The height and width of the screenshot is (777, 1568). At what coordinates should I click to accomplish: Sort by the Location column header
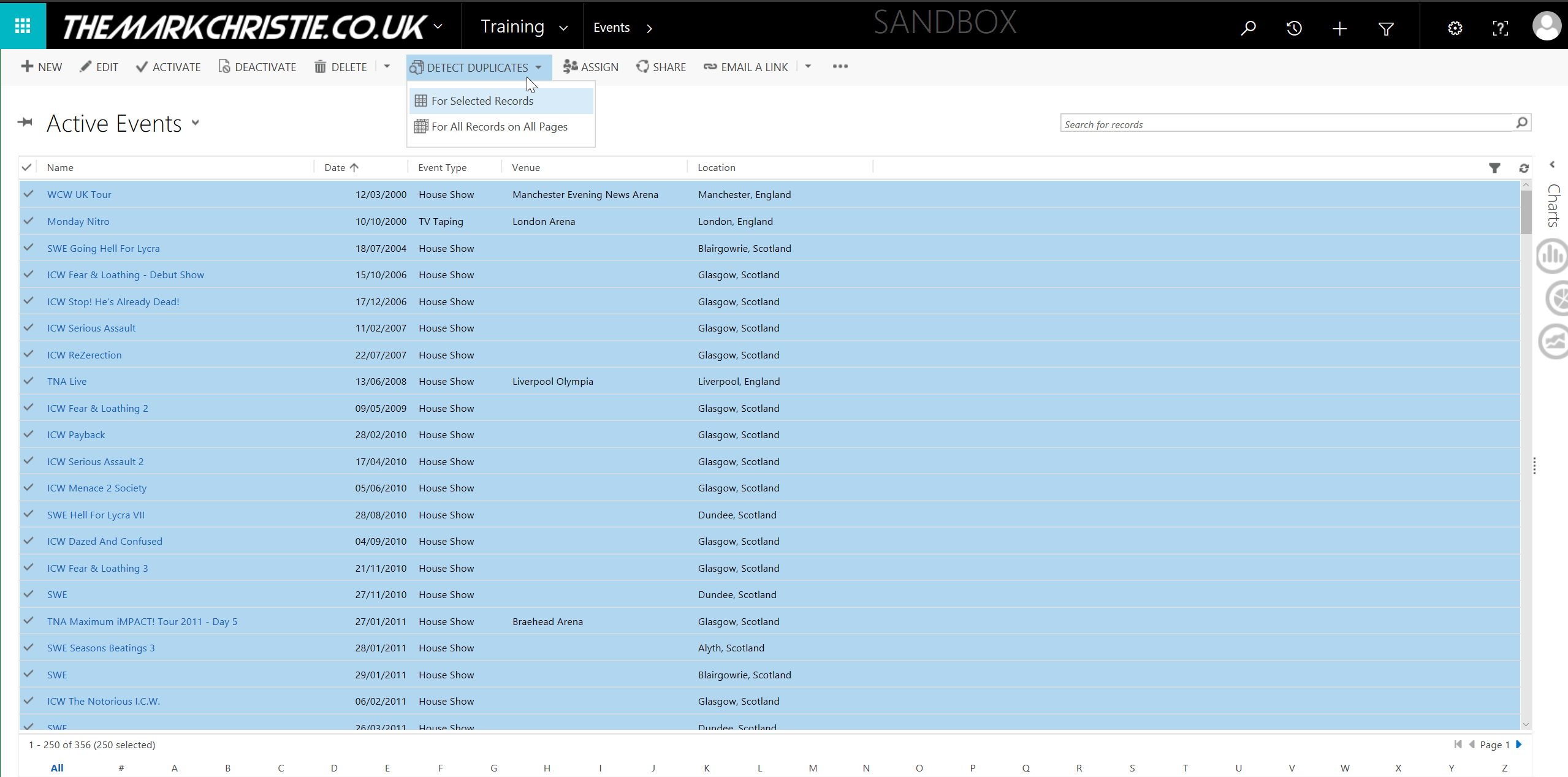(x=717, y=167)
